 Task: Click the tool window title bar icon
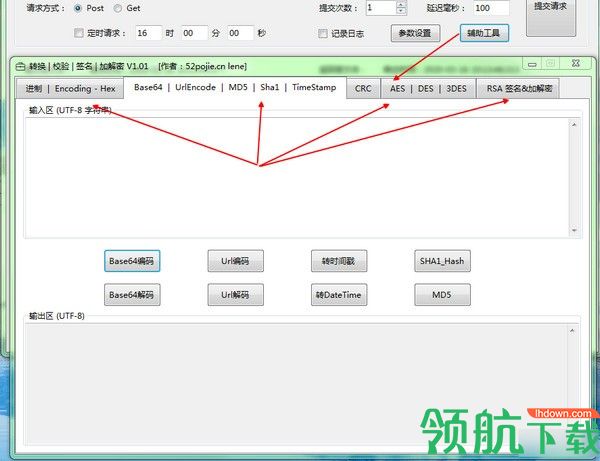pos(20,67)
